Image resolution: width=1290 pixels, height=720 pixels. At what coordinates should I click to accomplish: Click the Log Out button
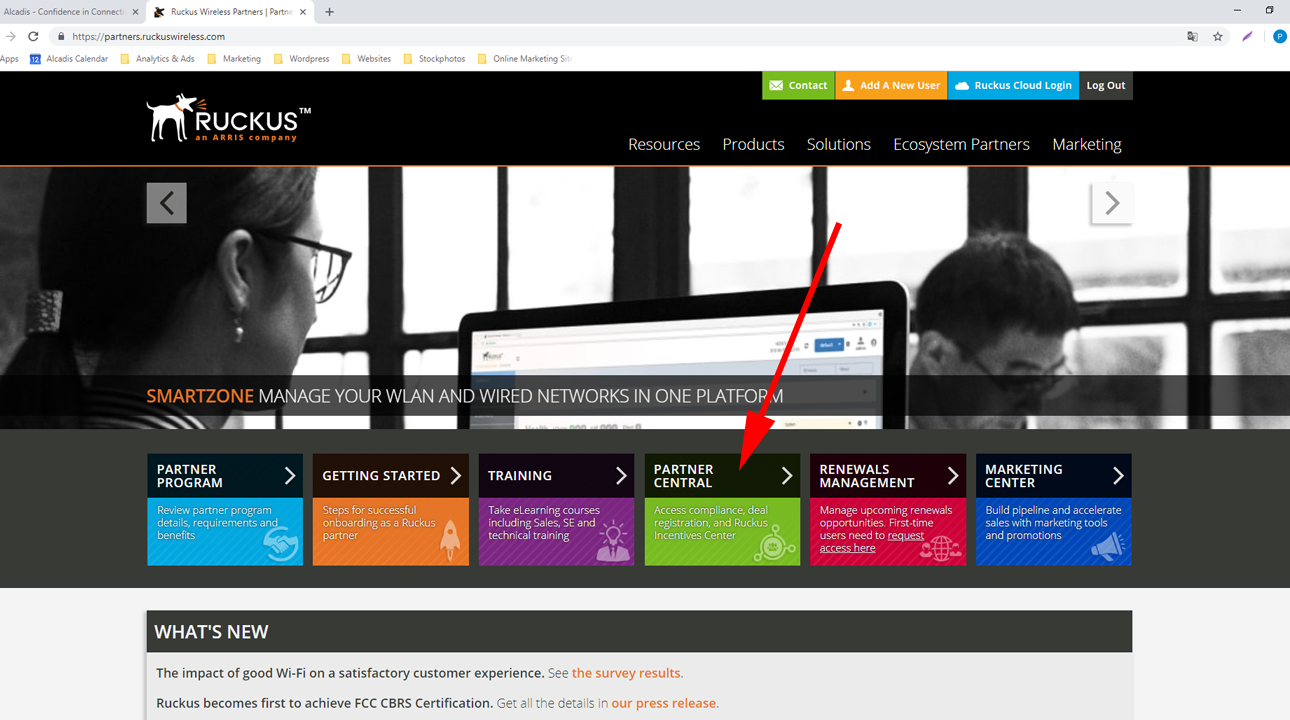(1106, 86)
